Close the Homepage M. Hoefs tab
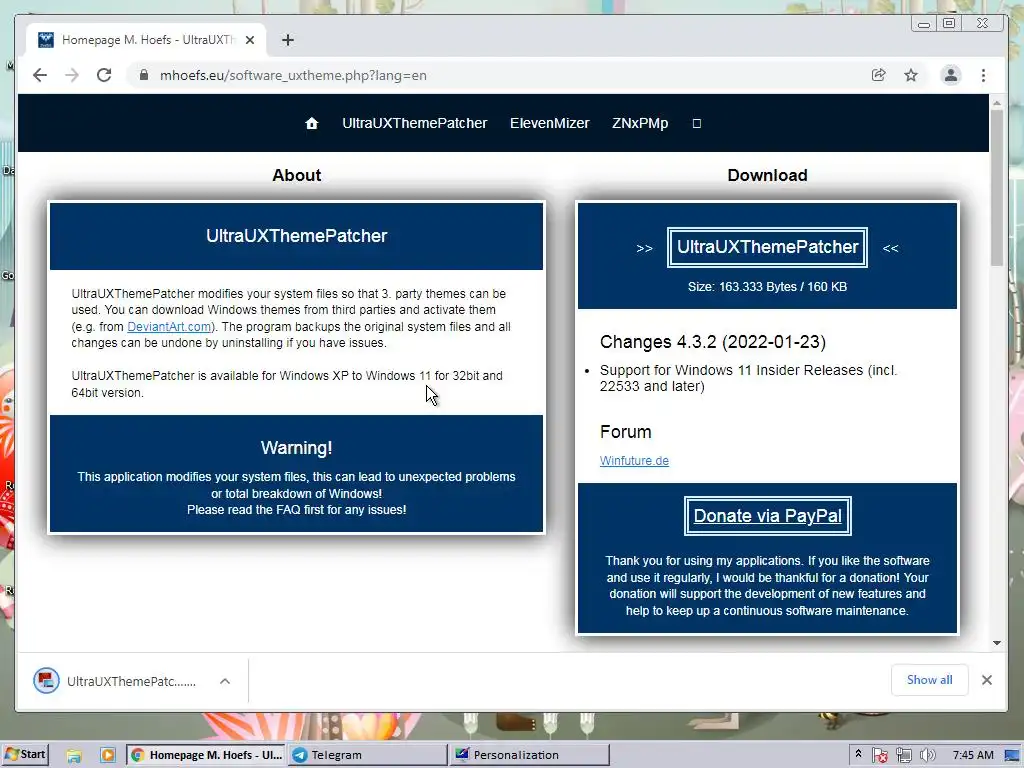1024x768 pixels. 250,40
